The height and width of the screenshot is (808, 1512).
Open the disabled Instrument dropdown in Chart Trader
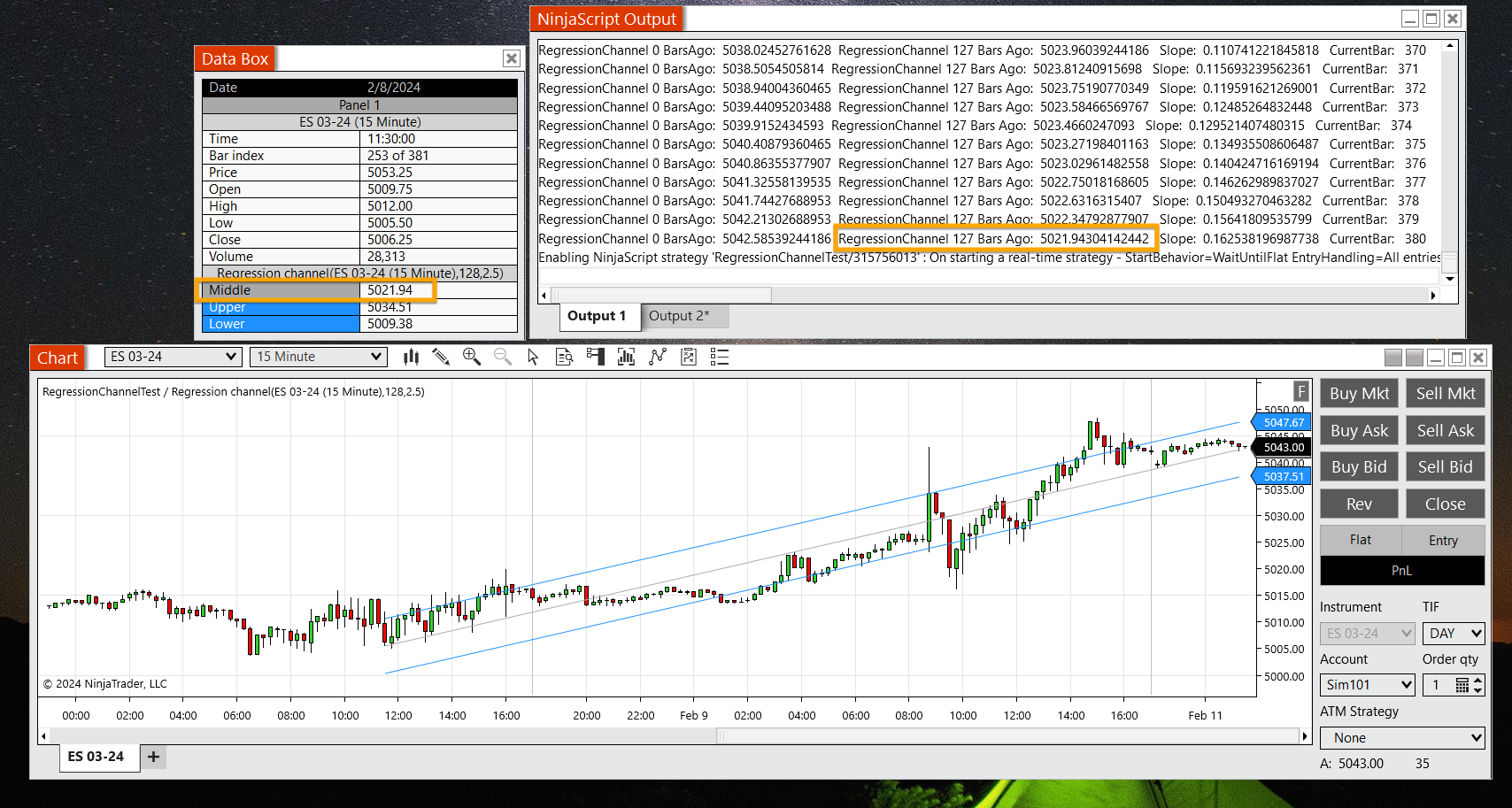[x=1368, y=634]
